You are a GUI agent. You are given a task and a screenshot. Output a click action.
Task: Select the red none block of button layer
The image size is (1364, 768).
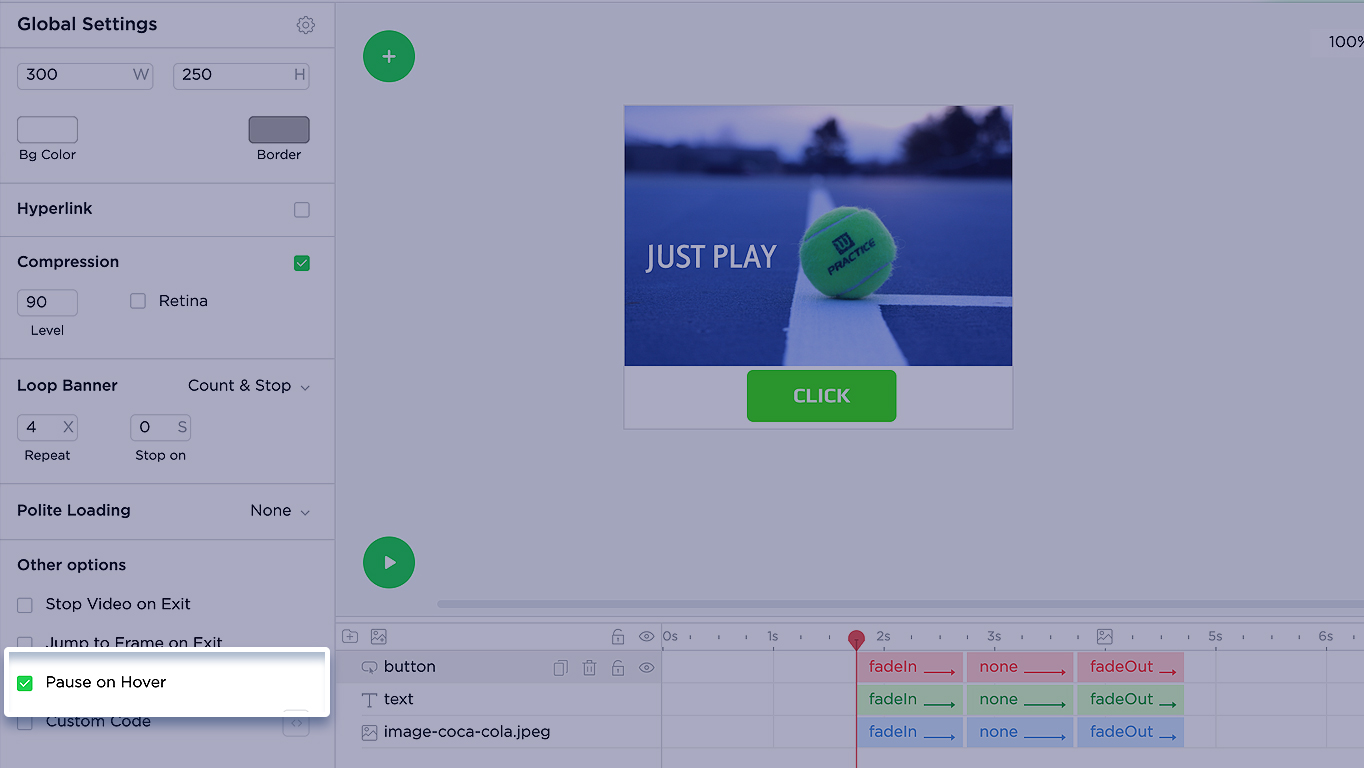(1020, 667)
